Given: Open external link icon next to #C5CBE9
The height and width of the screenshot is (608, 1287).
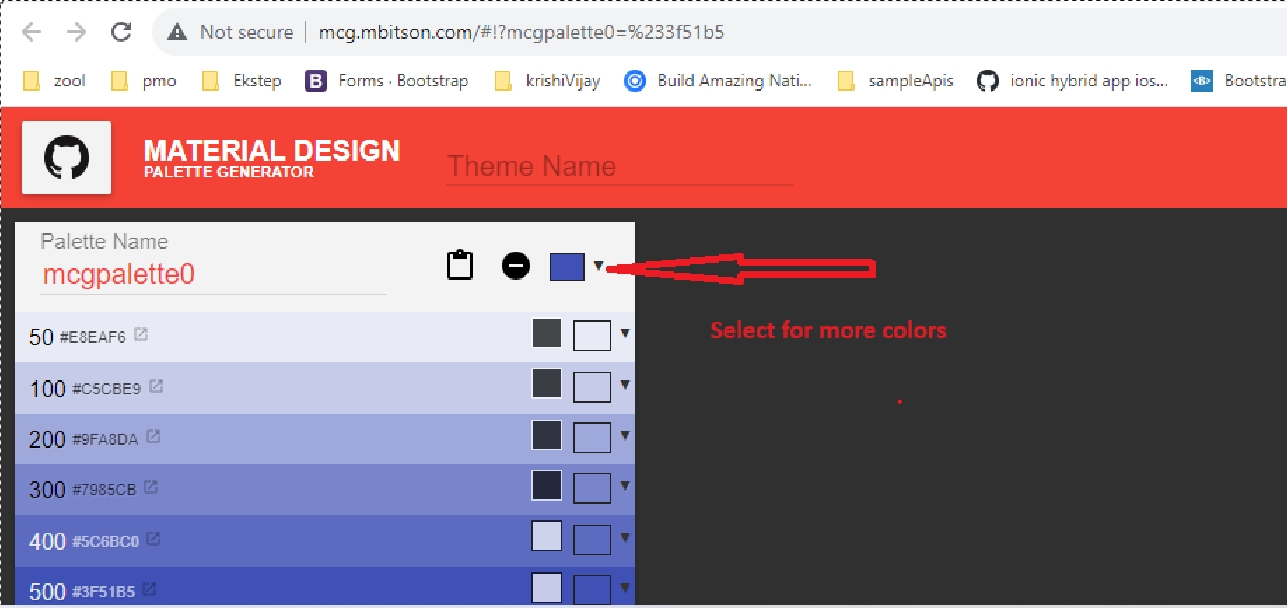Looking at the screenshot, I should (x=156, y=386).
